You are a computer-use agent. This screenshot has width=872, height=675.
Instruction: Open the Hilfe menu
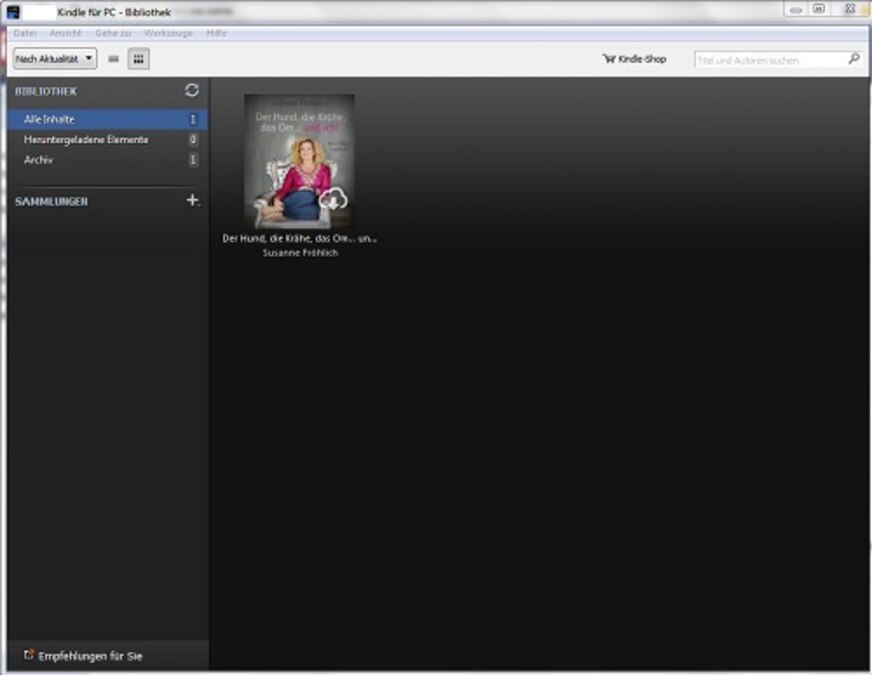click(x=216, y=33)
